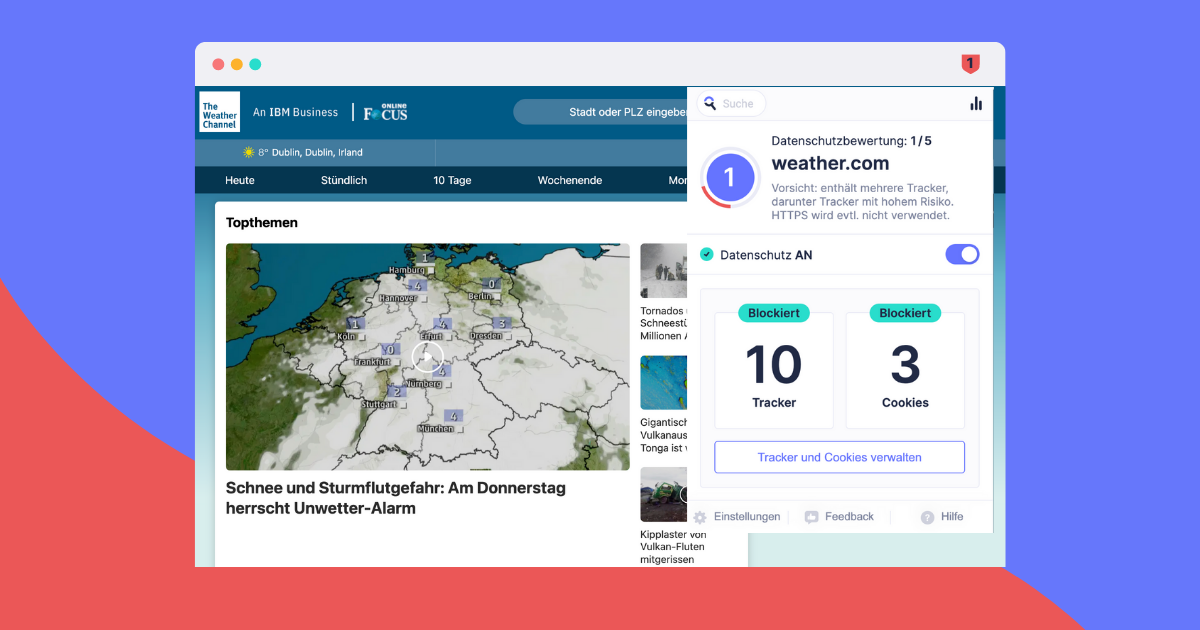1200x630 pixels.
Task: Switch to the Stündlich tab
Action: pyautogui.click(x=344, y=180)
